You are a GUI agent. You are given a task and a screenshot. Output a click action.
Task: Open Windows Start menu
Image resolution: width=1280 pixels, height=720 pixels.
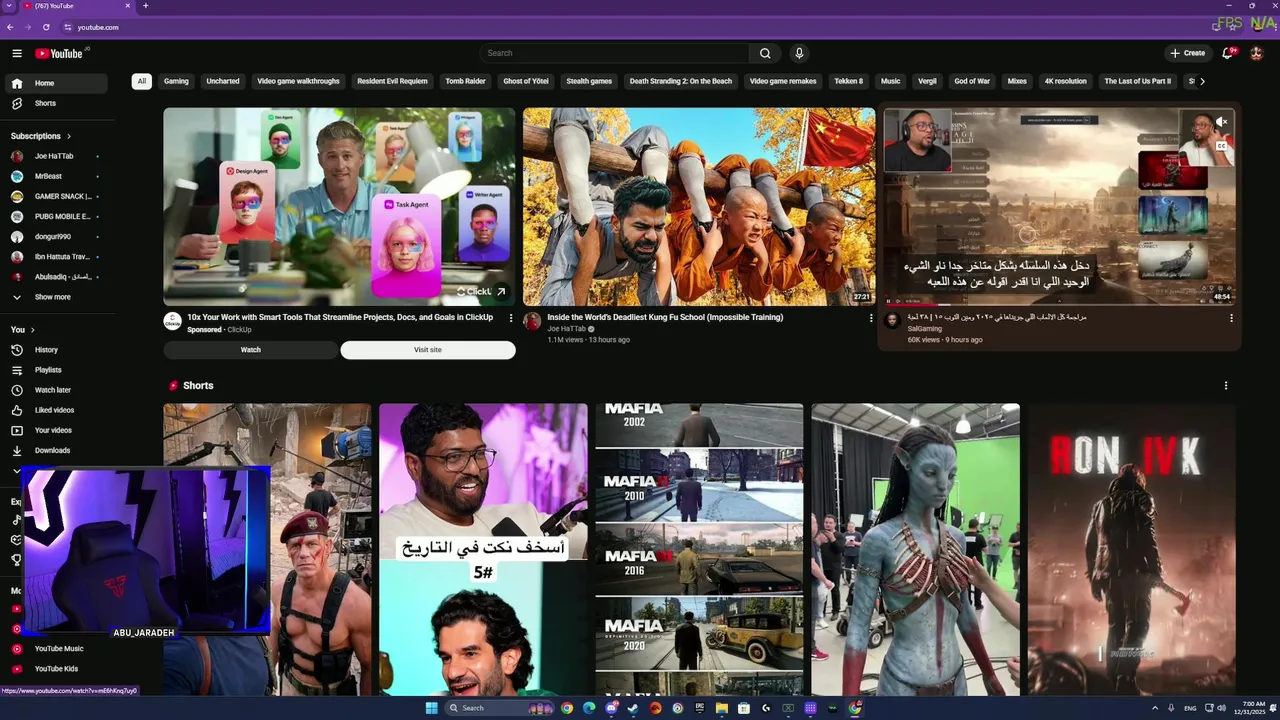tap(431, 708)
